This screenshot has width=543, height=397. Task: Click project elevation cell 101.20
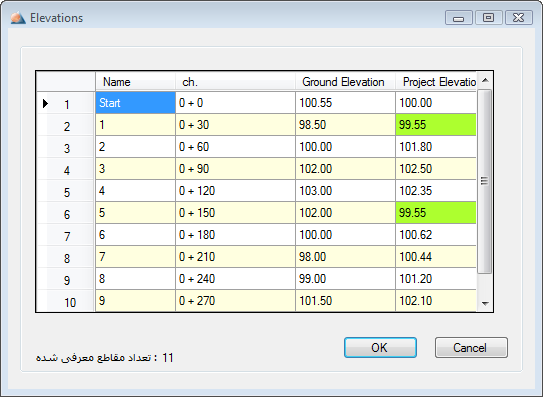coord(436,279)
